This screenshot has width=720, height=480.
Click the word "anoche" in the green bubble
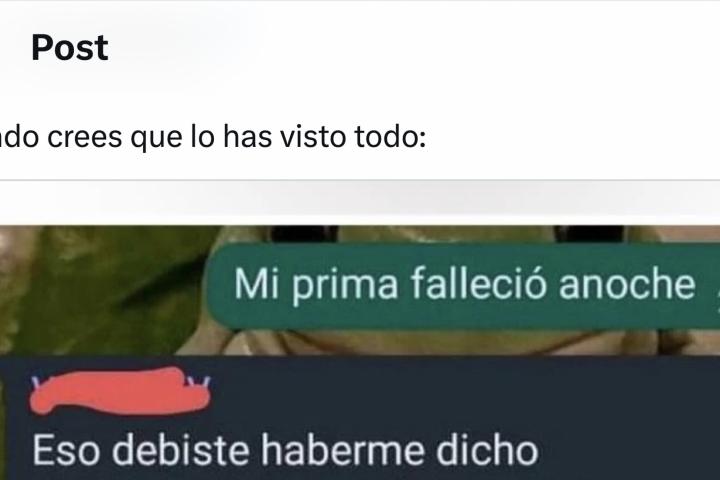pyautogui.click(x=627, y=283)
